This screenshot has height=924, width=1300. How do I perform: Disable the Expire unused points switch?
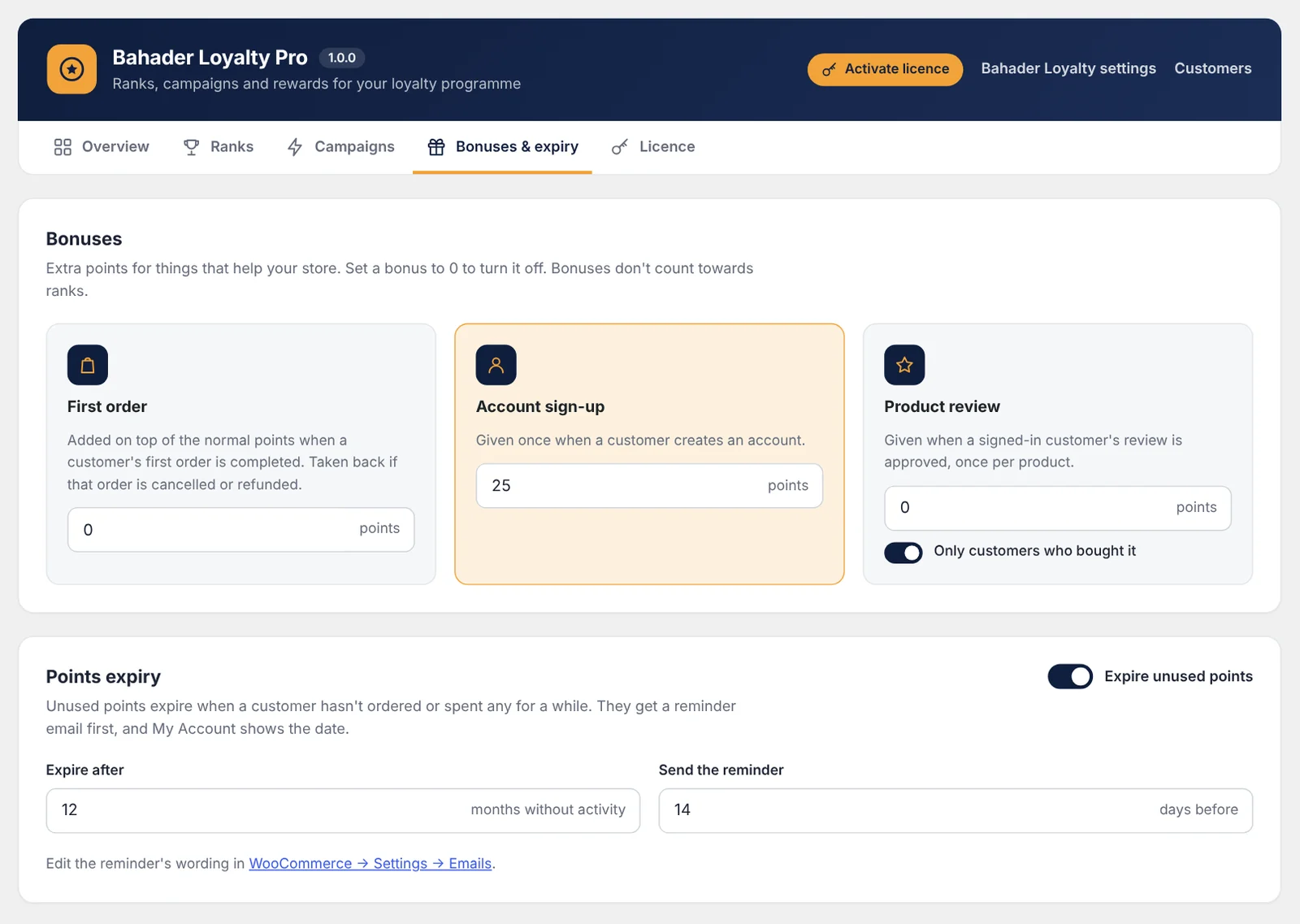tap(1070, 676)
